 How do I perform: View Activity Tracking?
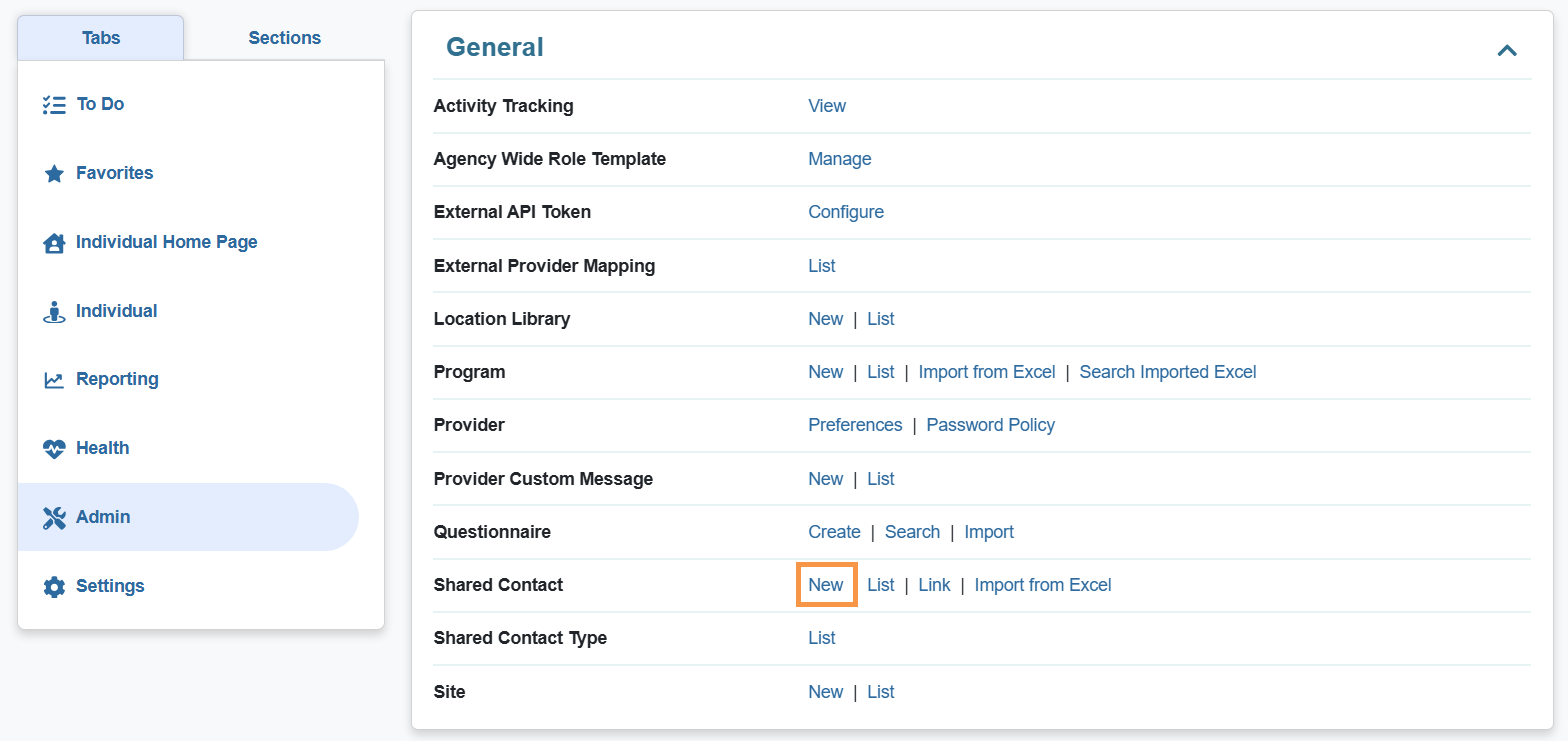(826, 105)
